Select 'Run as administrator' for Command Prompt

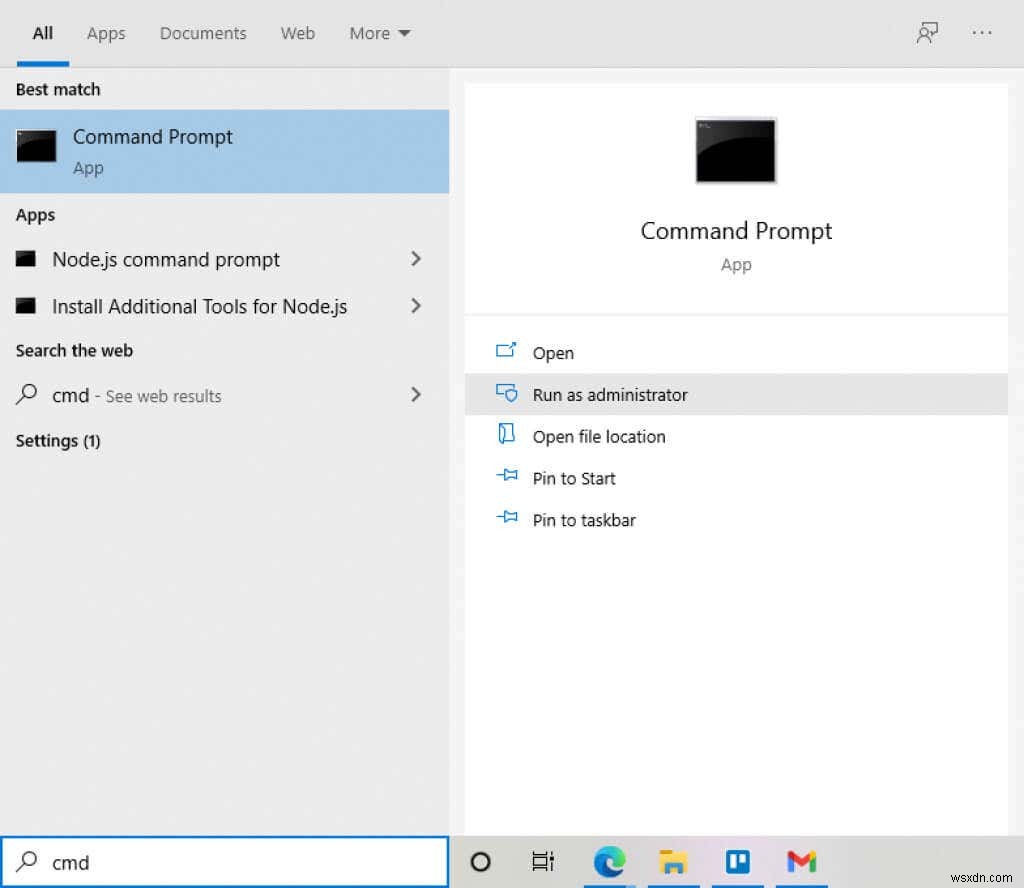(610, 394)
